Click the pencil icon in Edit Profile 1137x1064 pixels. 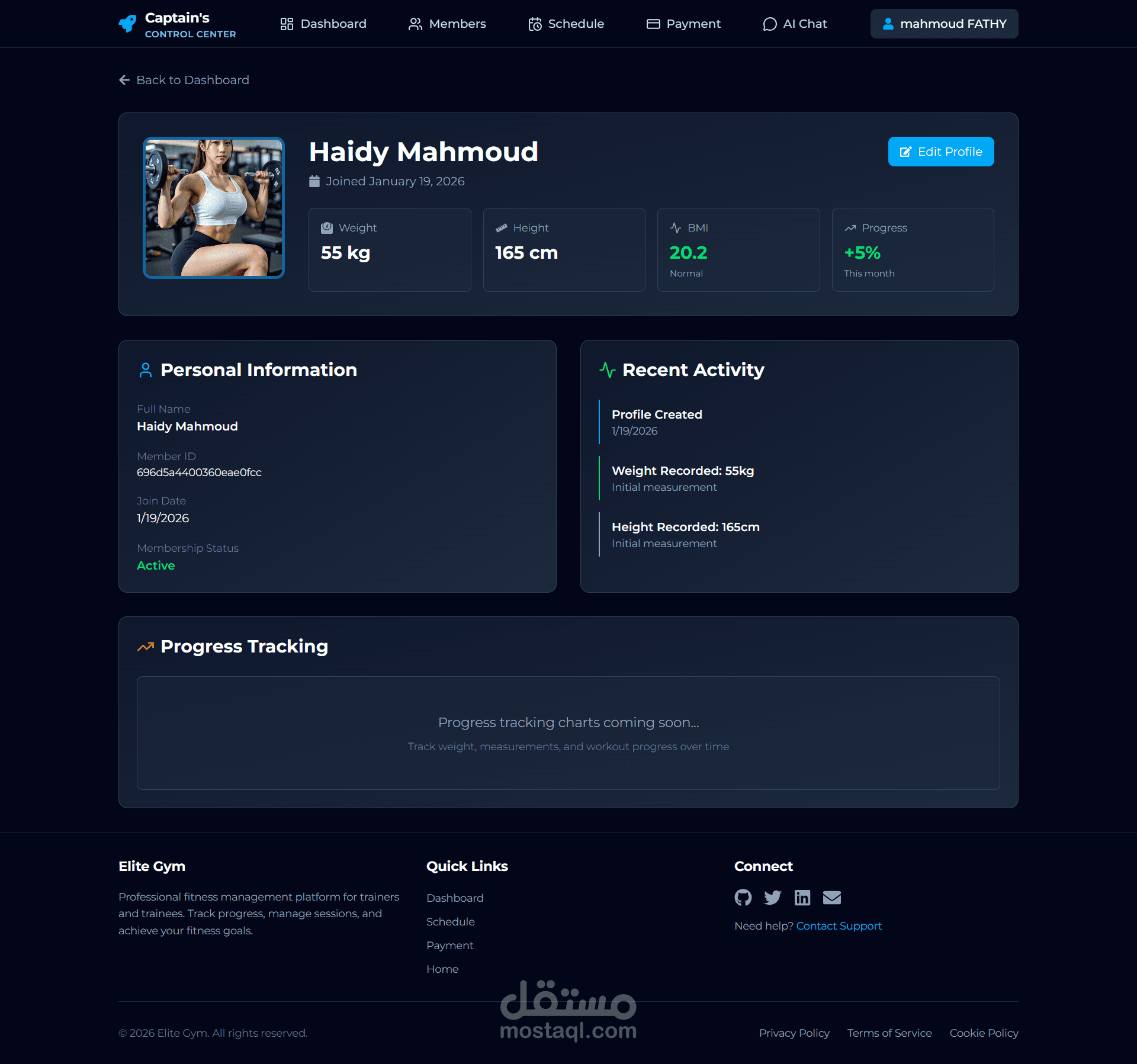pos(905,152)
